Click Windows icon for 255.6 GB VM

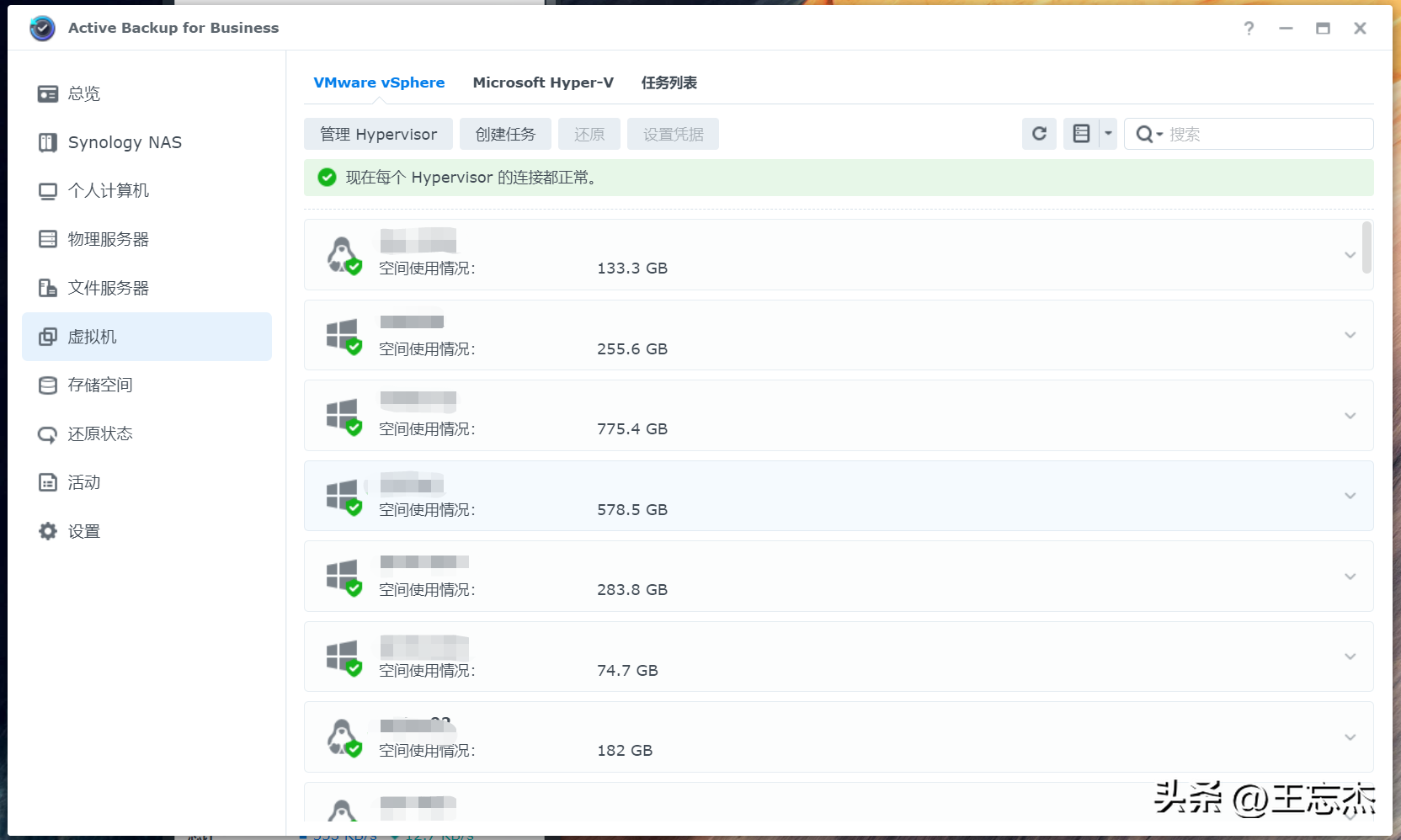click(344, 336)
